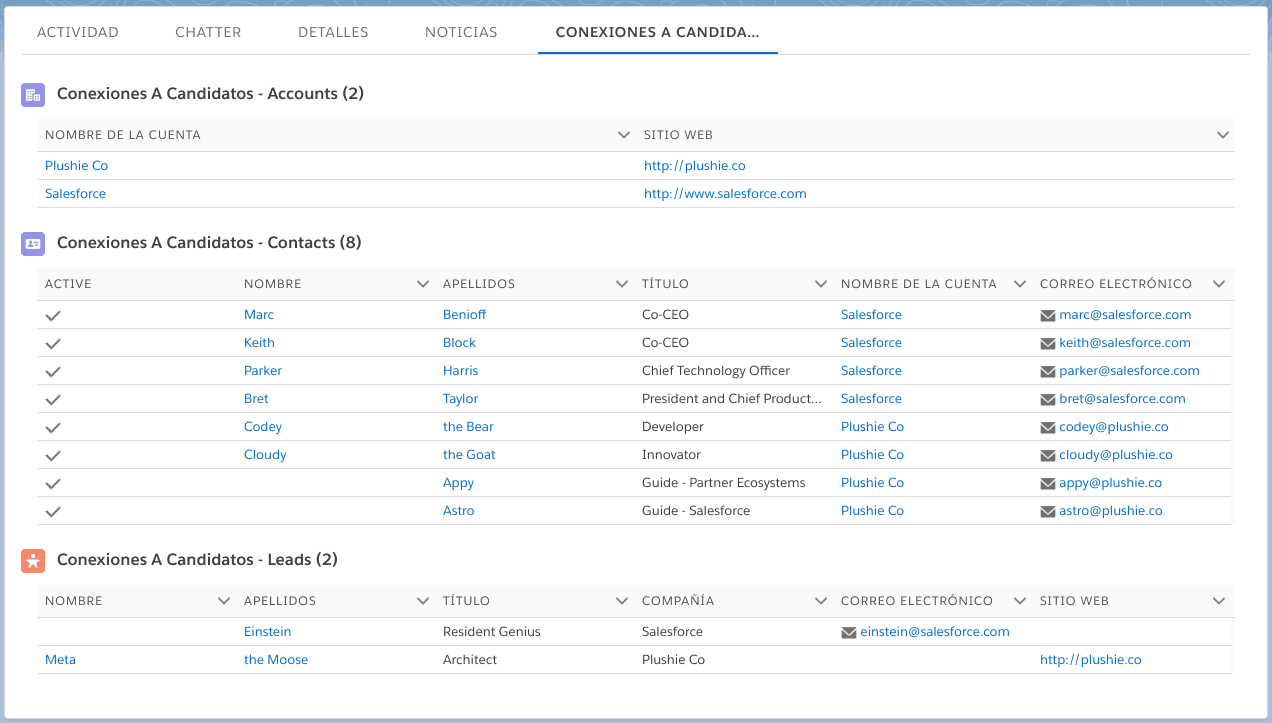The width and height of the screenshot is (1272, 723).
Task: Click envelope icon beside einstein@salesforce.com
Action: click(x=849, y=632)
